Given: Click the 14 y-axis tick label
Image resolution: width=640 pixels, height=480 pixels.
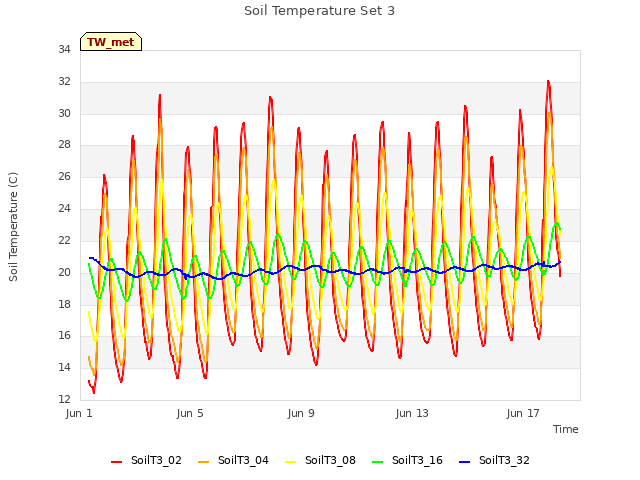Looking at the screenshot, I should click(64, 367).
